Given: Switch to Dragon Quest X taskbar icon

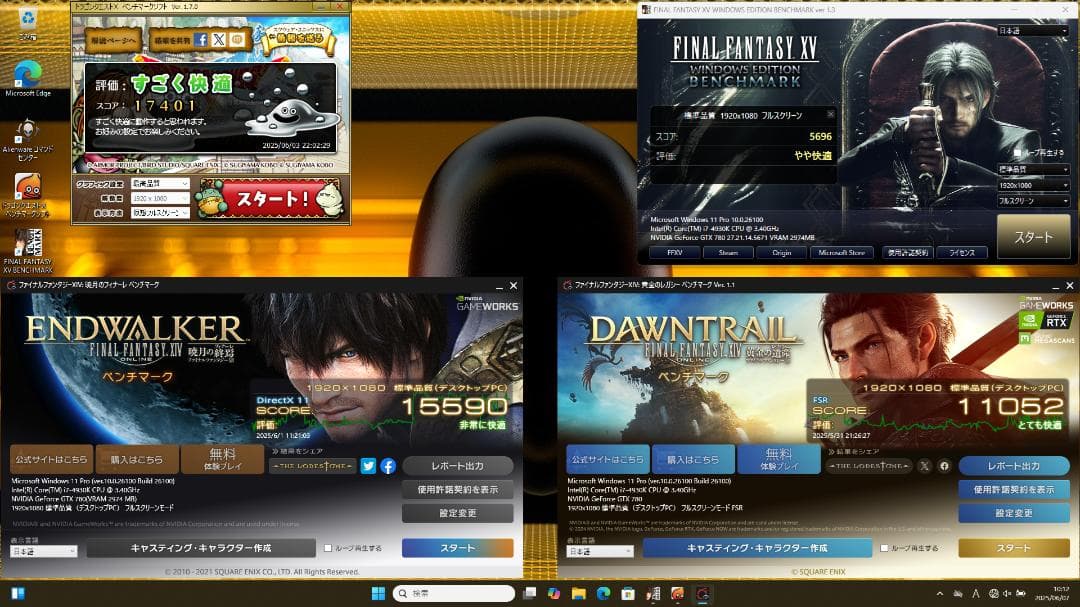Looking at the screenshot, I should point(678,593).
